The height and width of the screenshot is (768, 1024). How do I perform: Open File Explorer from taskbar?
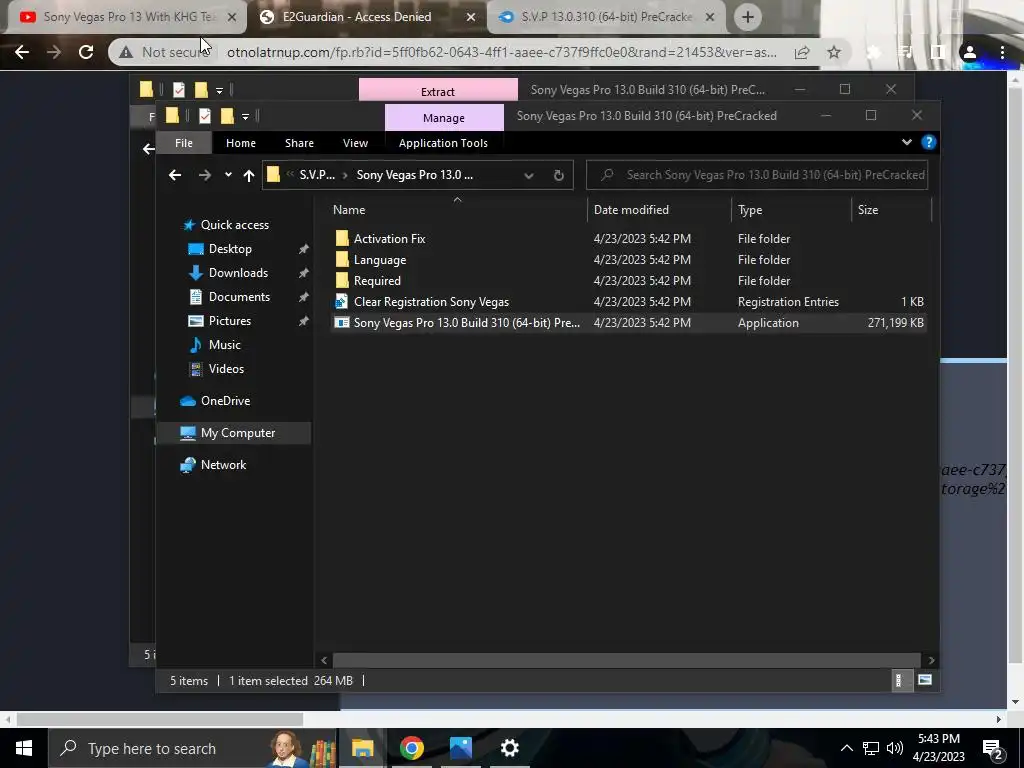tap(362, 748)
